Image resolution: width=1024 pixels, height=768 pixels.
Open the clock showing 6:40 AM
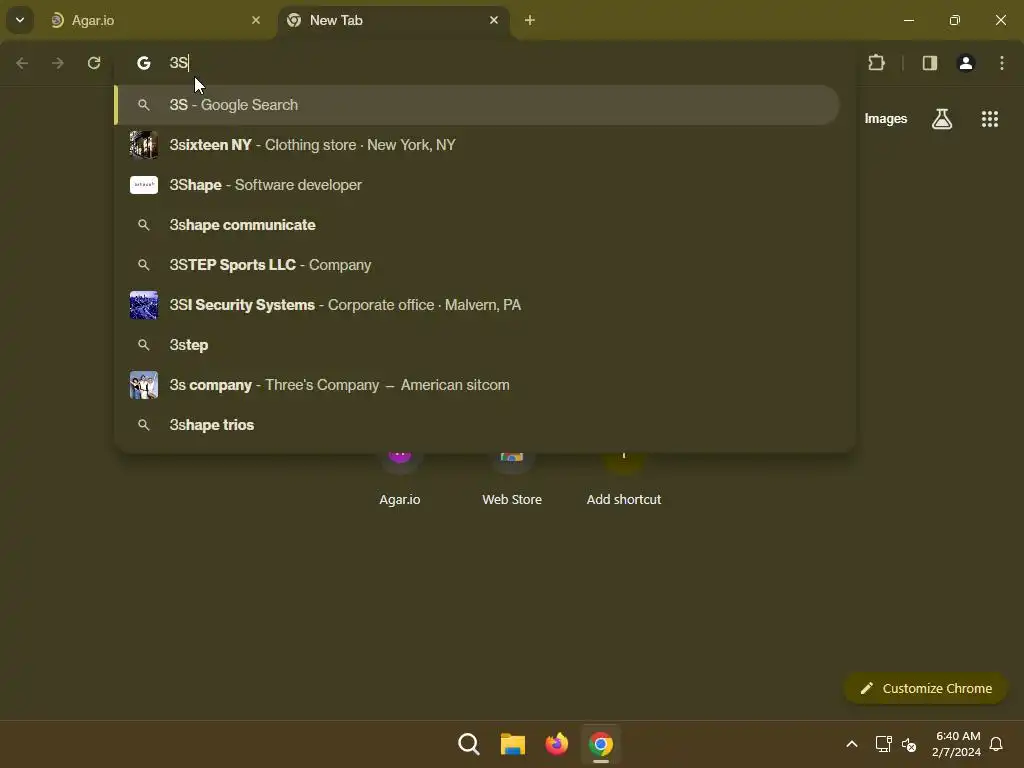click(x=957, y=744)
